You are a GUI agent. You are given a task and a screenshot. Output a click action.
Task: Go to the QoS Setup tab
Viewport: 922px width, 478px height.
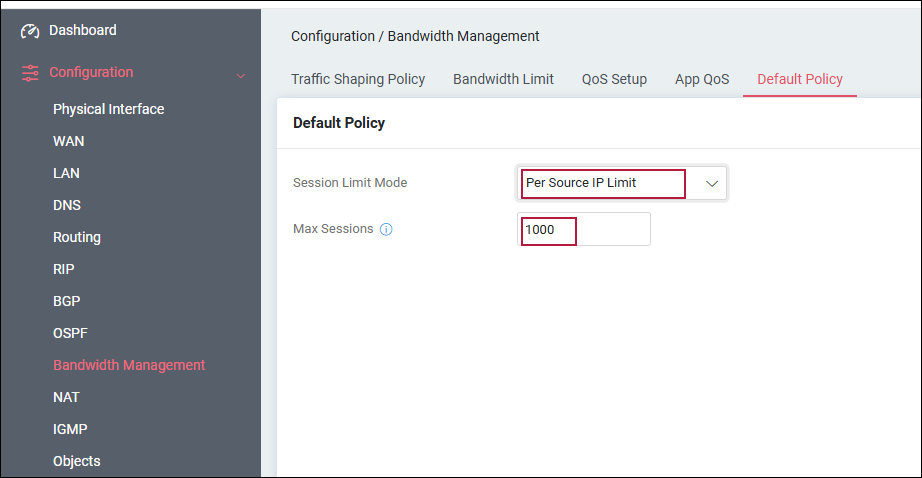(x=614, y=79)
